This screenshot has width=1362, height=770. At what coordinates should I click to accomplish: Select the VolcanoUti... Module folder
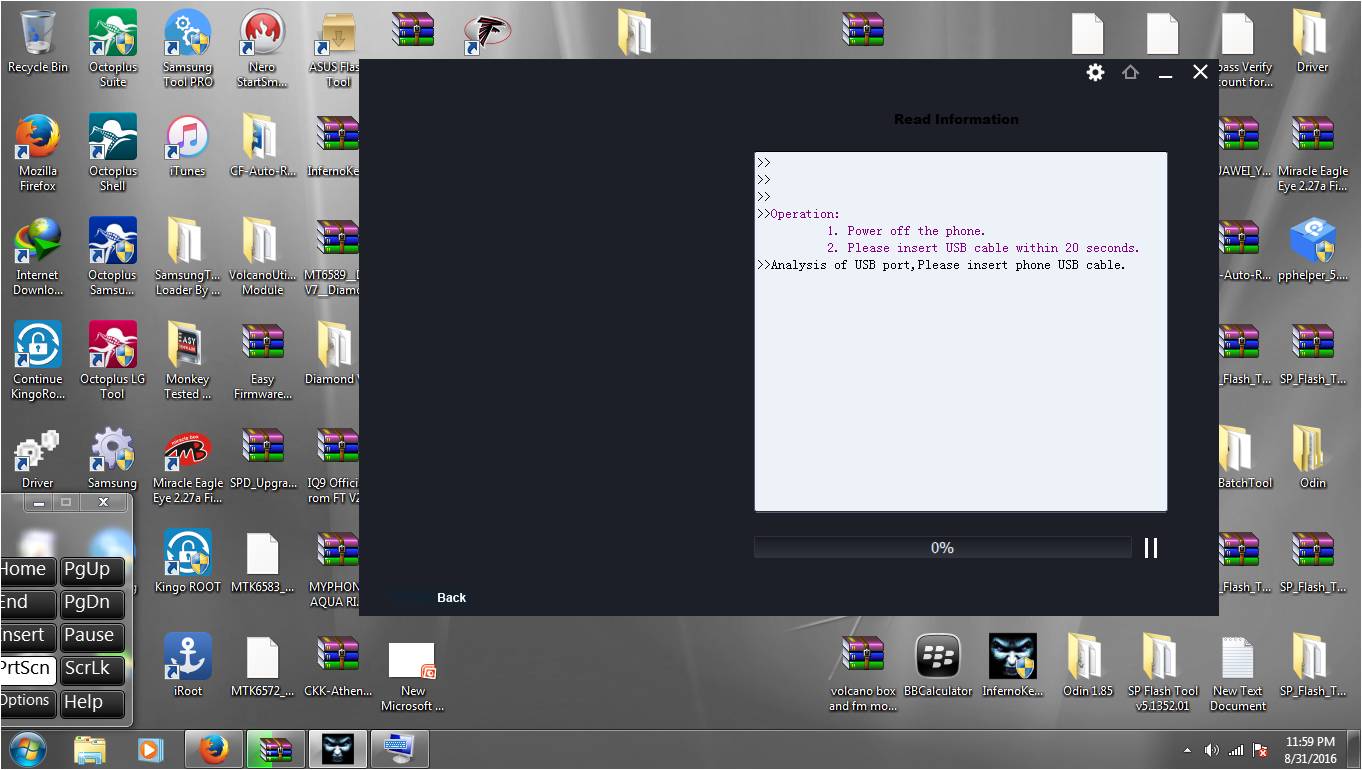tap(262, 256)
